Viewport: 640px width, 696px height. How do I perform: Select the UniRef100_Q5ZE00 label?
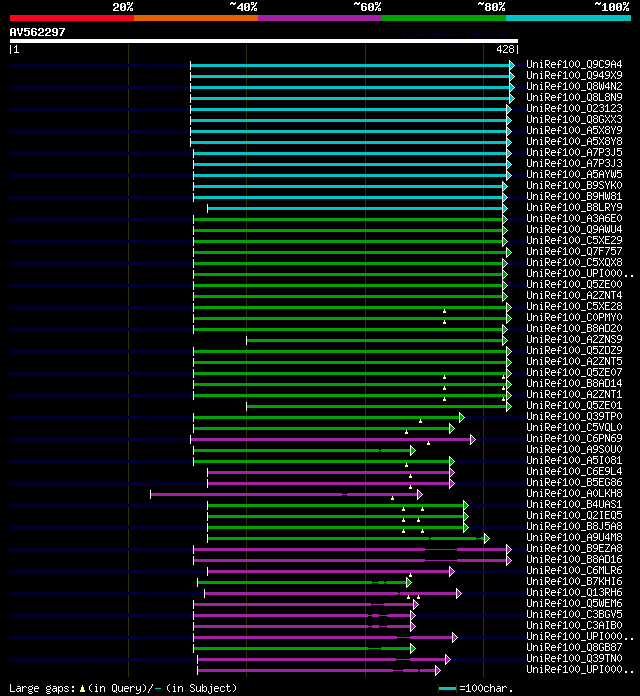point(574,284)
